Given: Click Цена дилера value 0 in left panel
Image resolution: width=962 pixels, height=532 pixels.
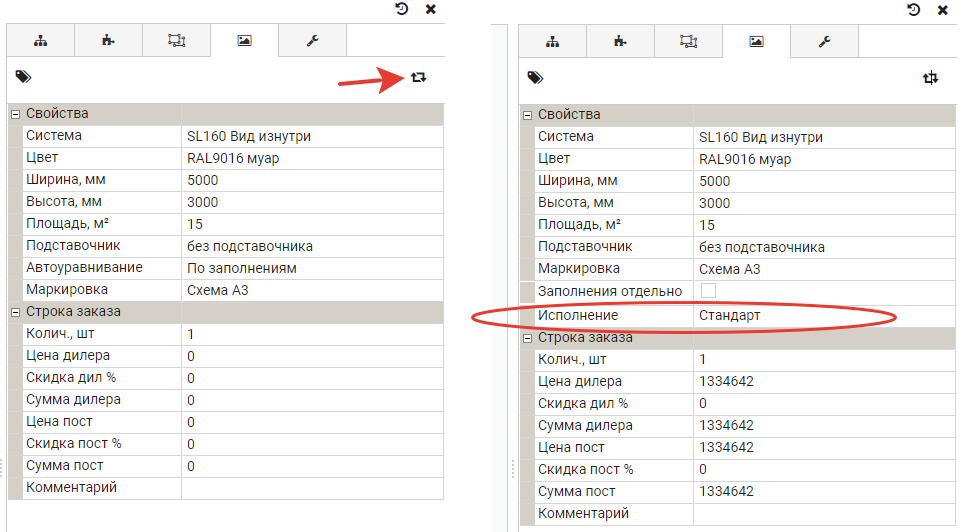Looking at the screenshot, I should click(x=312, y=356).
